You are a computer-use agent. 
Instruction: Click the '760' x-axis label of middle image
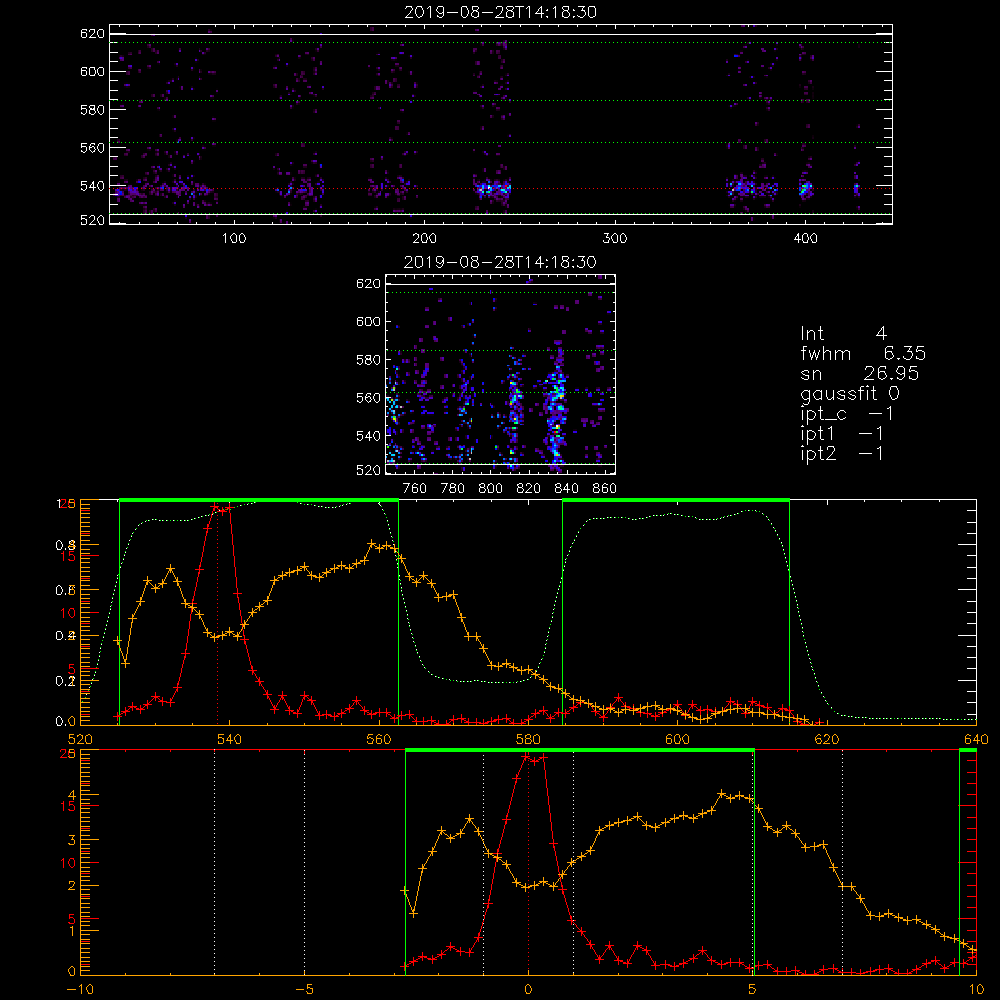point(415,489)
